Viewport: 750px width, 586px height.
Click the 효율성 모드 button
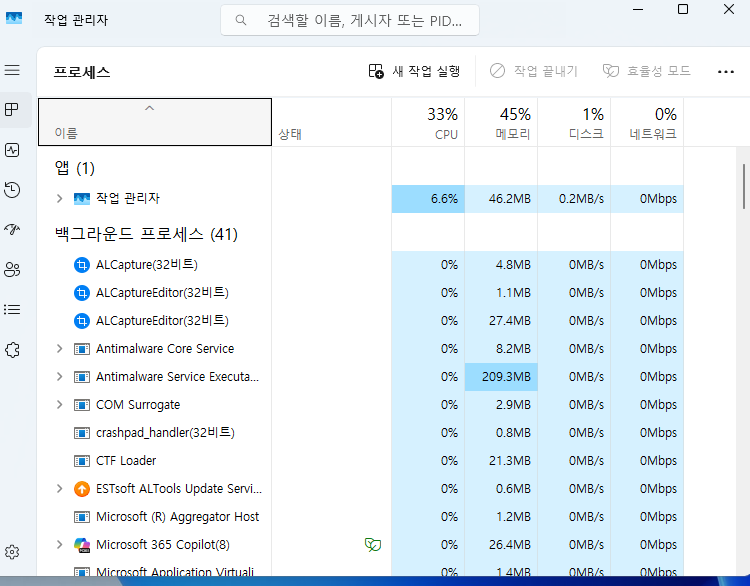[x=646, y=71]
